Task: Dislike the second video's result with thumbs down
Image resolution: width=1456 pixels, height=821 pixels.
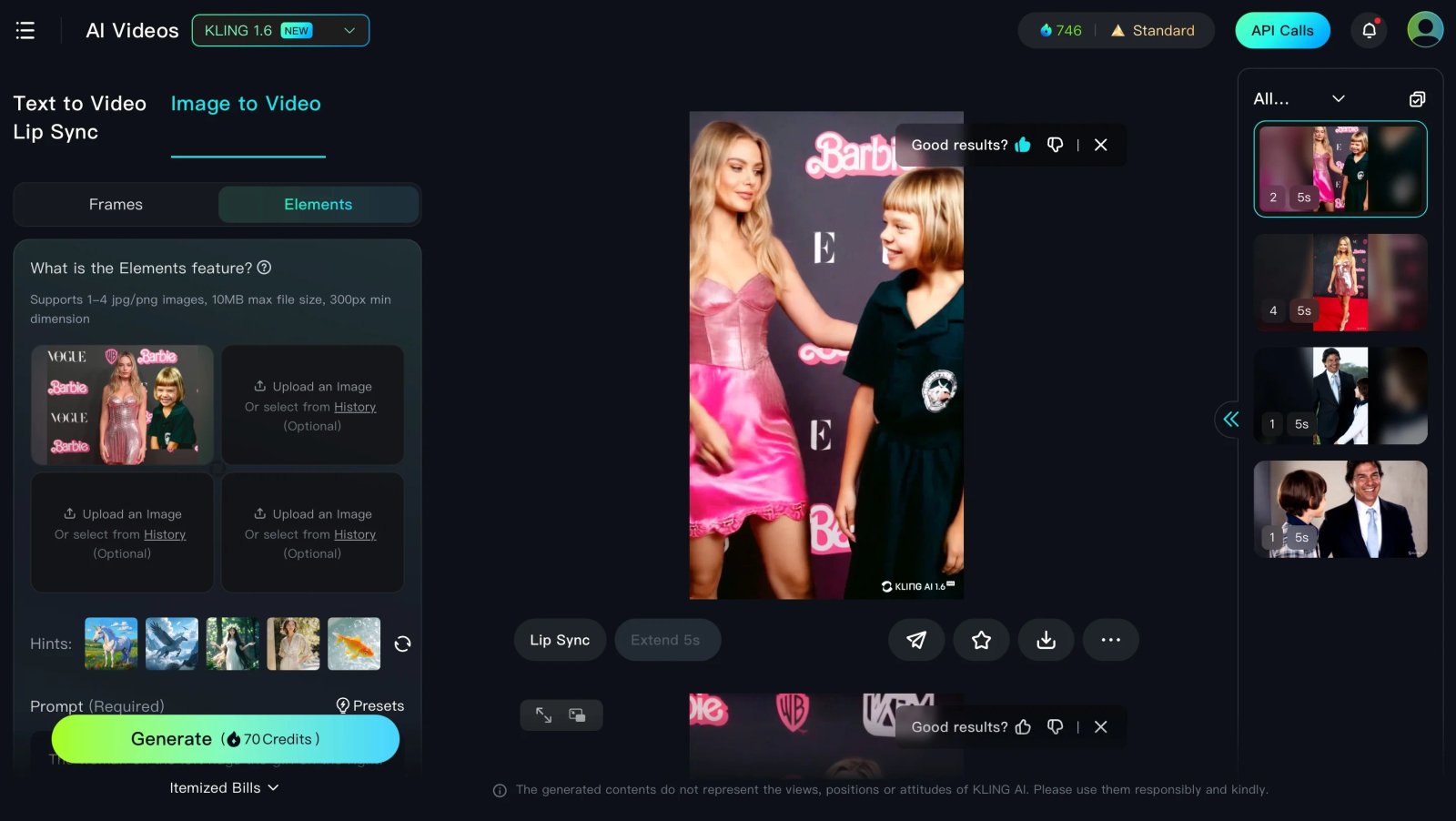Action: tap(1055, 726)
